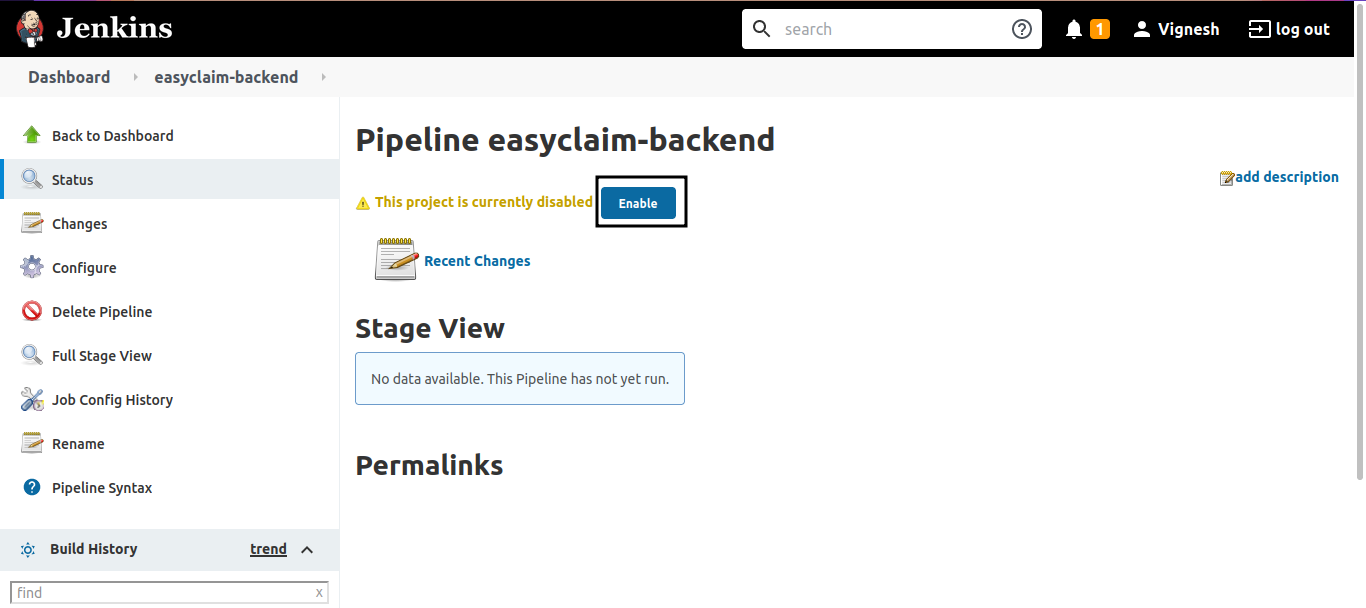Image resolution: width=1366 pixels, height=608 pixels.
Task: Click the log out link text
Action: coord(1303,29)
